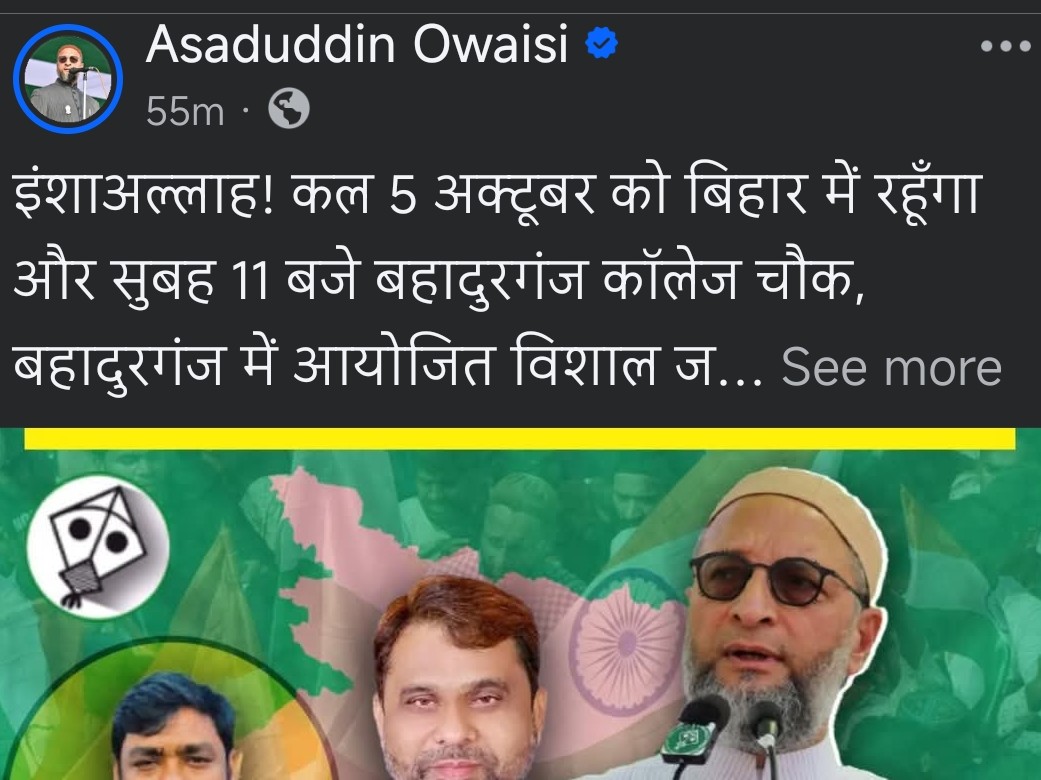Screen dimensions: 1041x780
Task: Open the Asaduddin Owaisi profile name link
Action: click(x=357, y=44)
